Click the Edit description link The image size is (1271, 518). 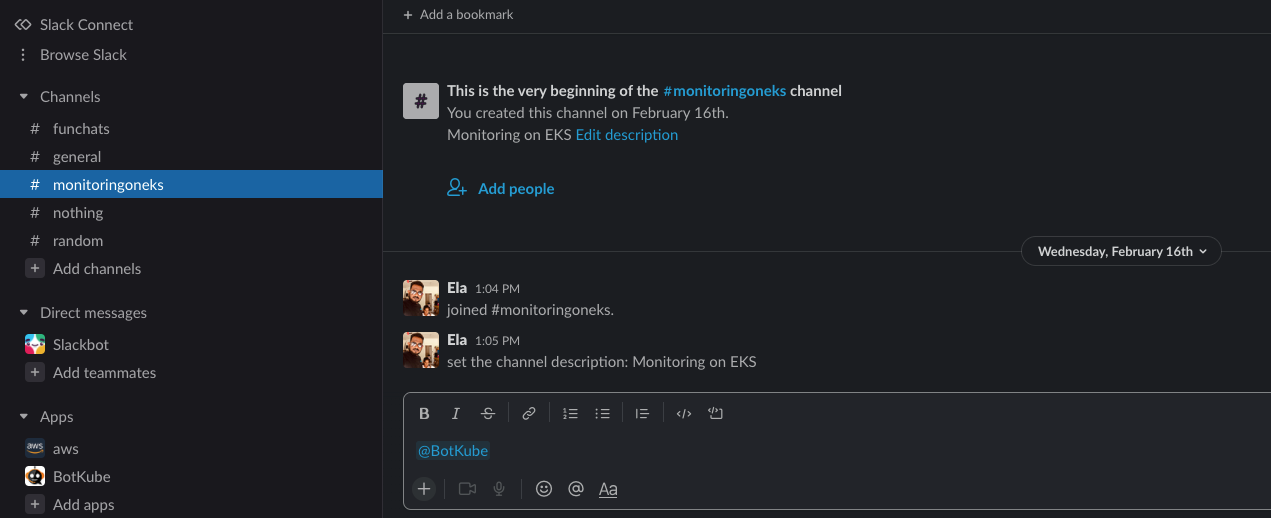coord(627,135)
